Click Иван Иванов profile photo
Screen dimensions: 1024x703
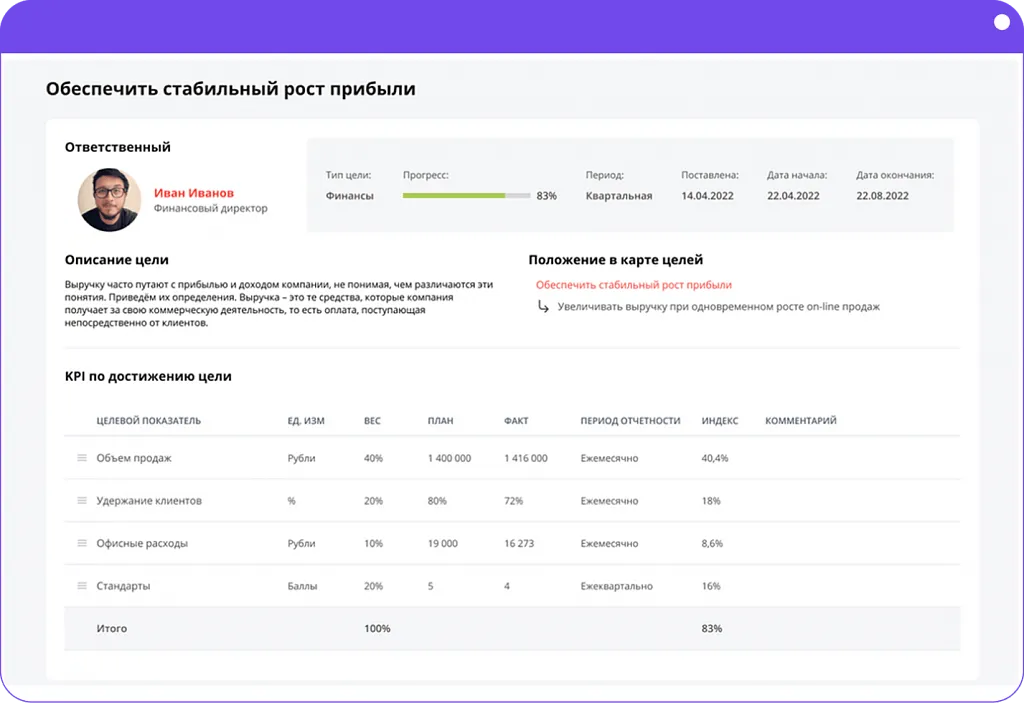point(108,200)
